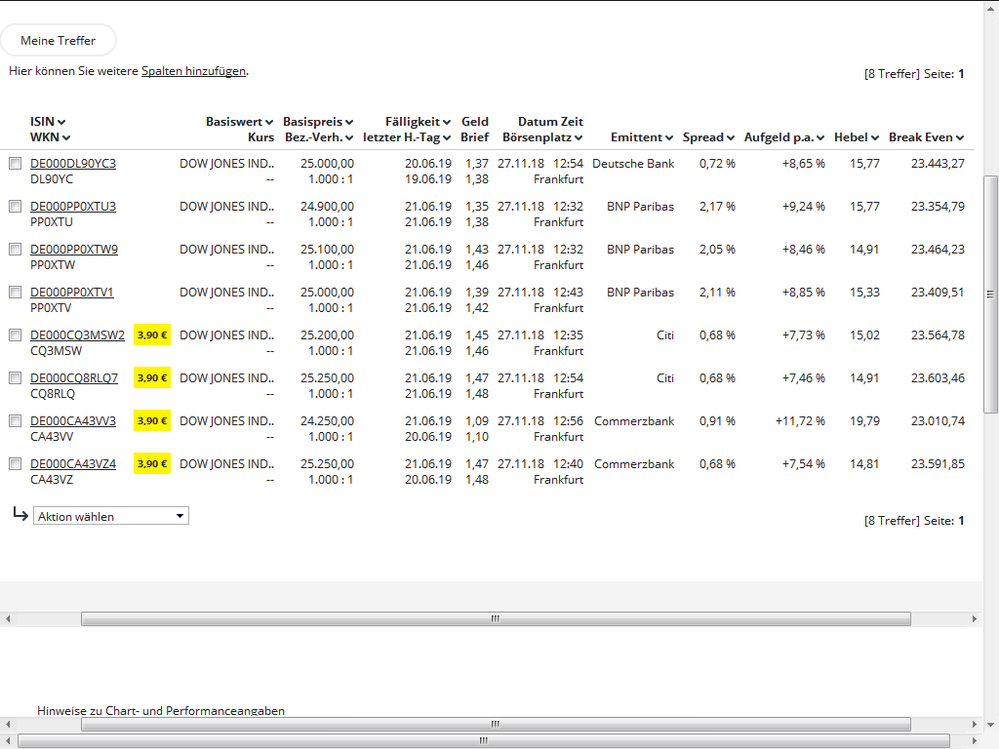Click the sort arrow next to WKN
This screenshot has width=999, height=749.
66,138
